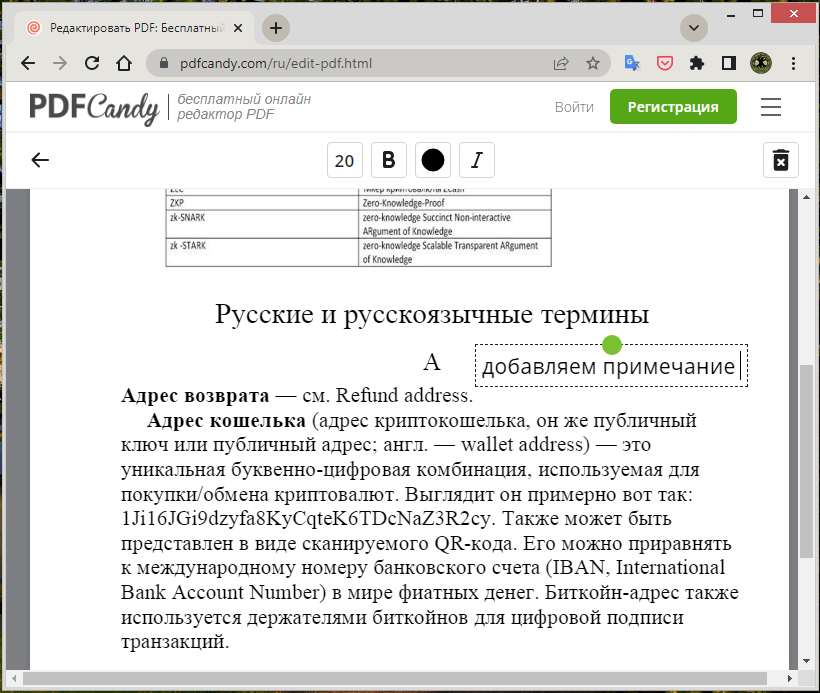Screen dimensions: 820x693
Task: Delete the text box with the trash icon
Action: (781, 160)
